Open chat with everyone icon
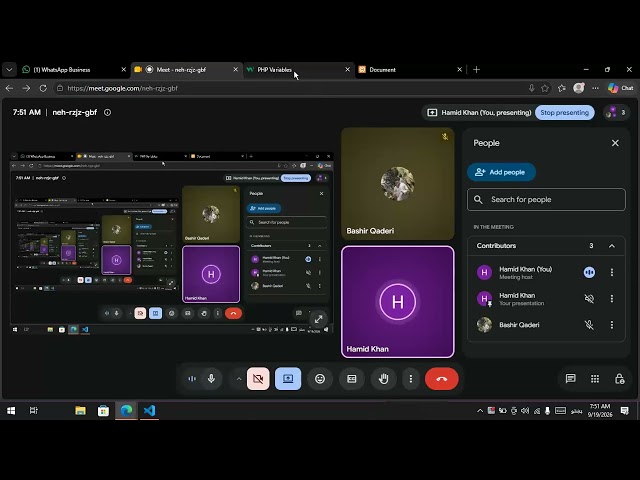640x480 pixels. pos(571,379)
